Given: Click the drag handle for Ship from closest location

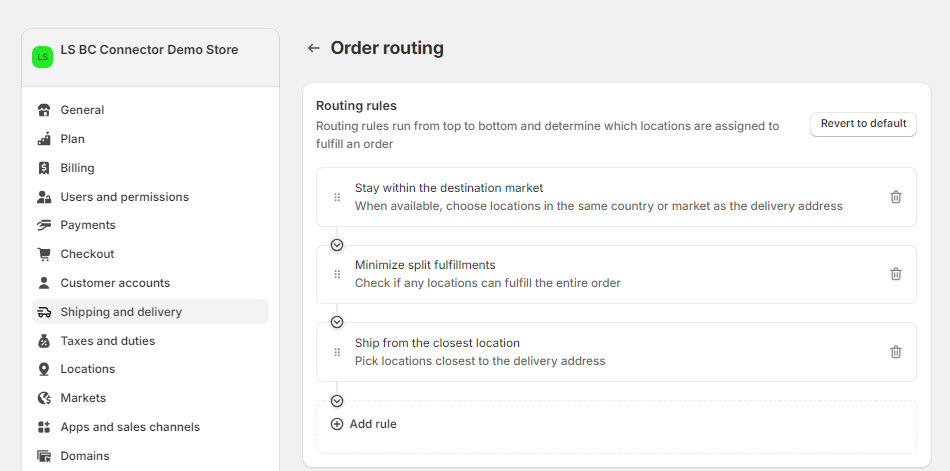Looking at the screenshot, I should (337, 352).
